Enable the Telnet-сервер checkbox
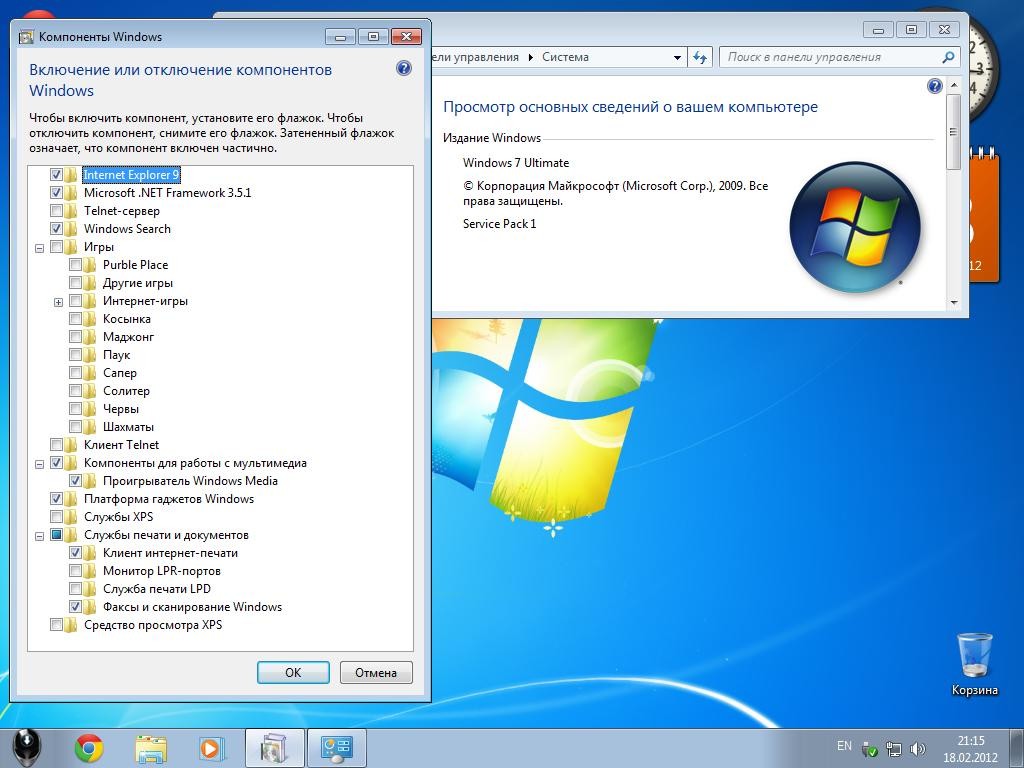Screen dimensions: 1024x768 tap(56, 211)
